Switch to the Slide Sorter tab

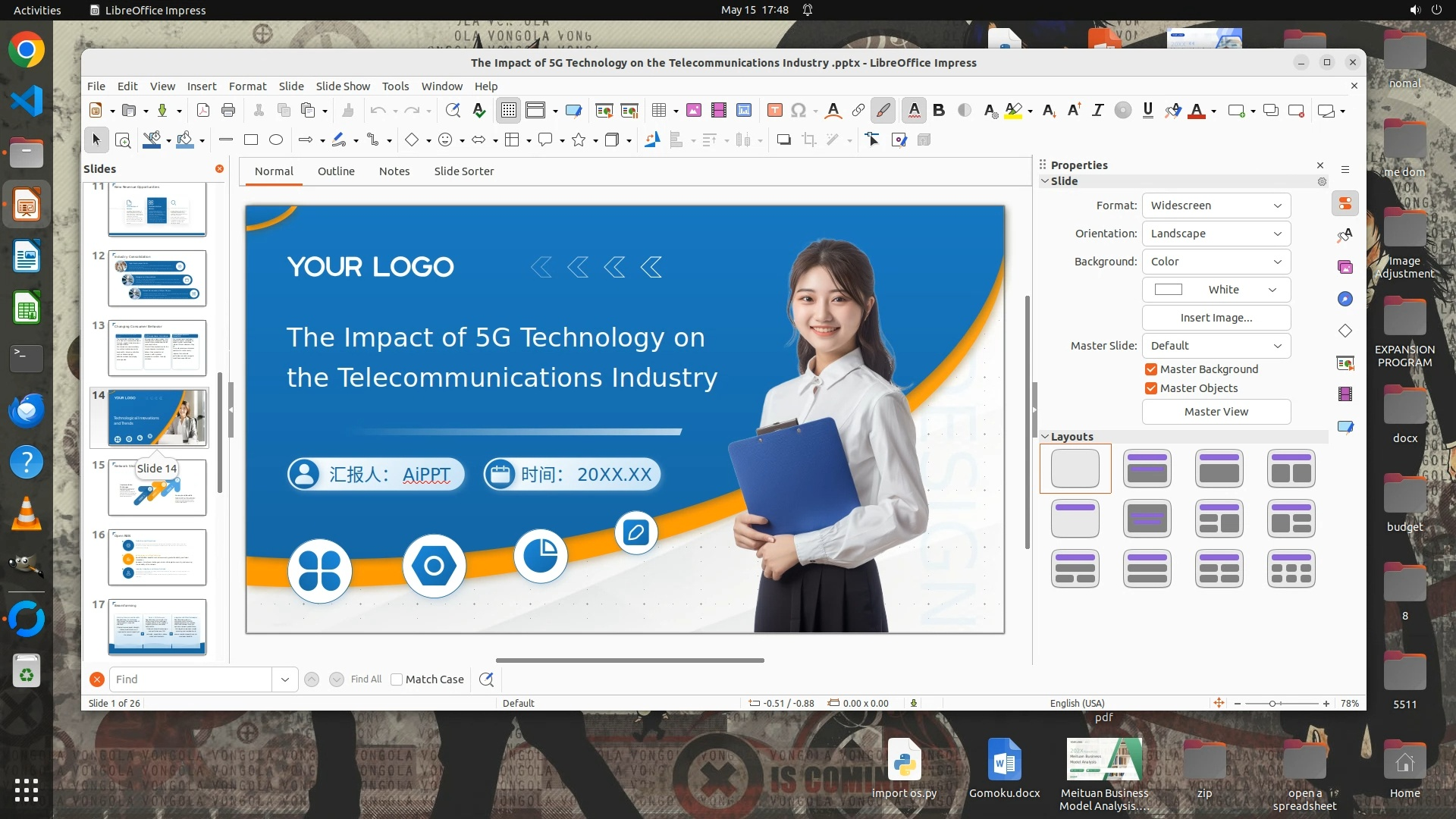pyautogui.click(x=463, y=171)
